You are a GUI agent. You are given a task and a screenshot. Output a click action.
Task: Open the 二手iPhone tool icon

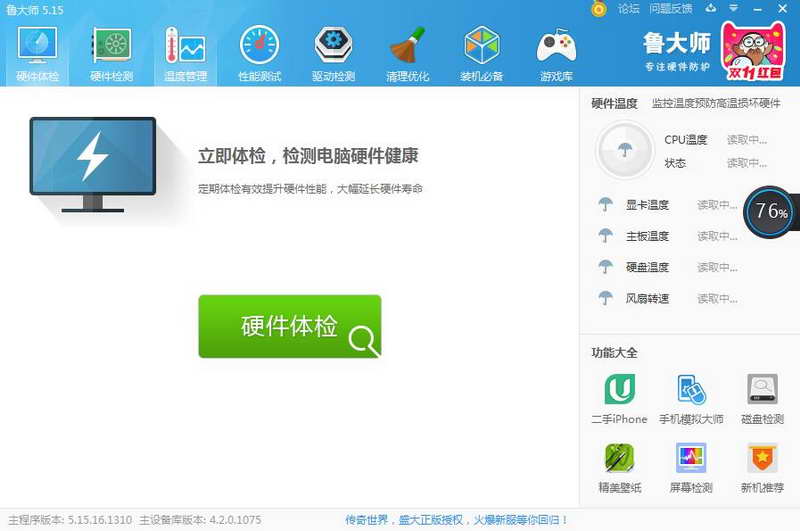(x=619, y=389)
